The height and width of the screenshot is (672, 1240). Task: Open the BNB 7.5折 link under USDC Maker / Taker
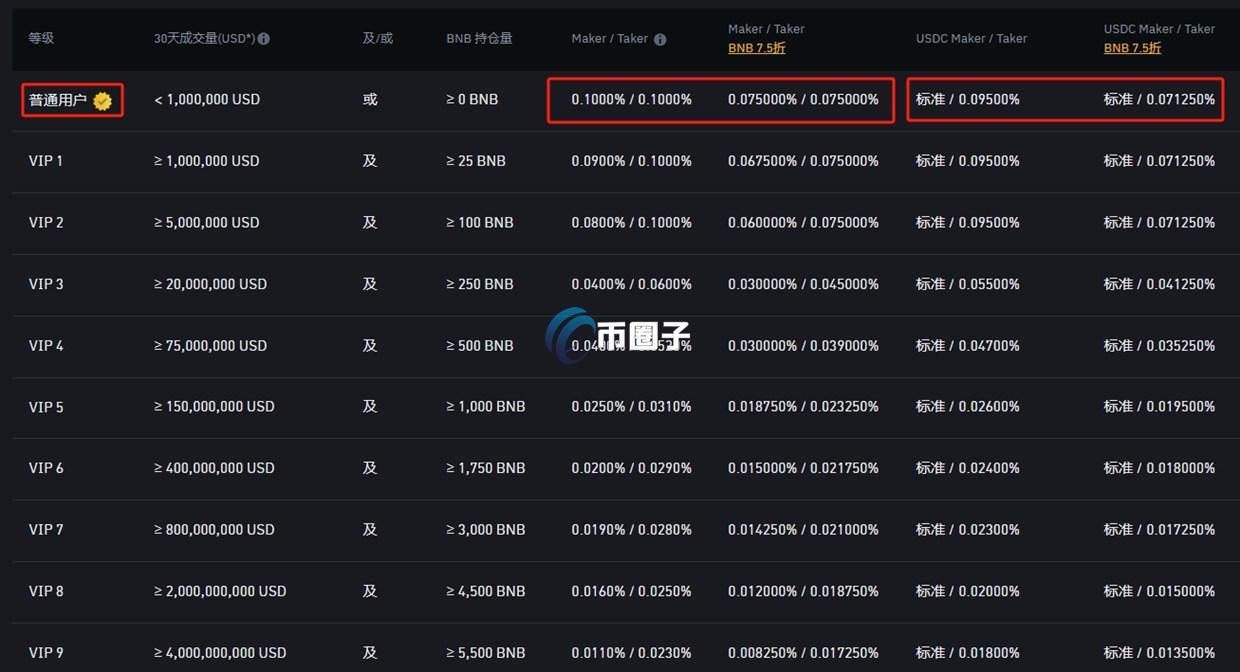click(x=1132, y=48)
